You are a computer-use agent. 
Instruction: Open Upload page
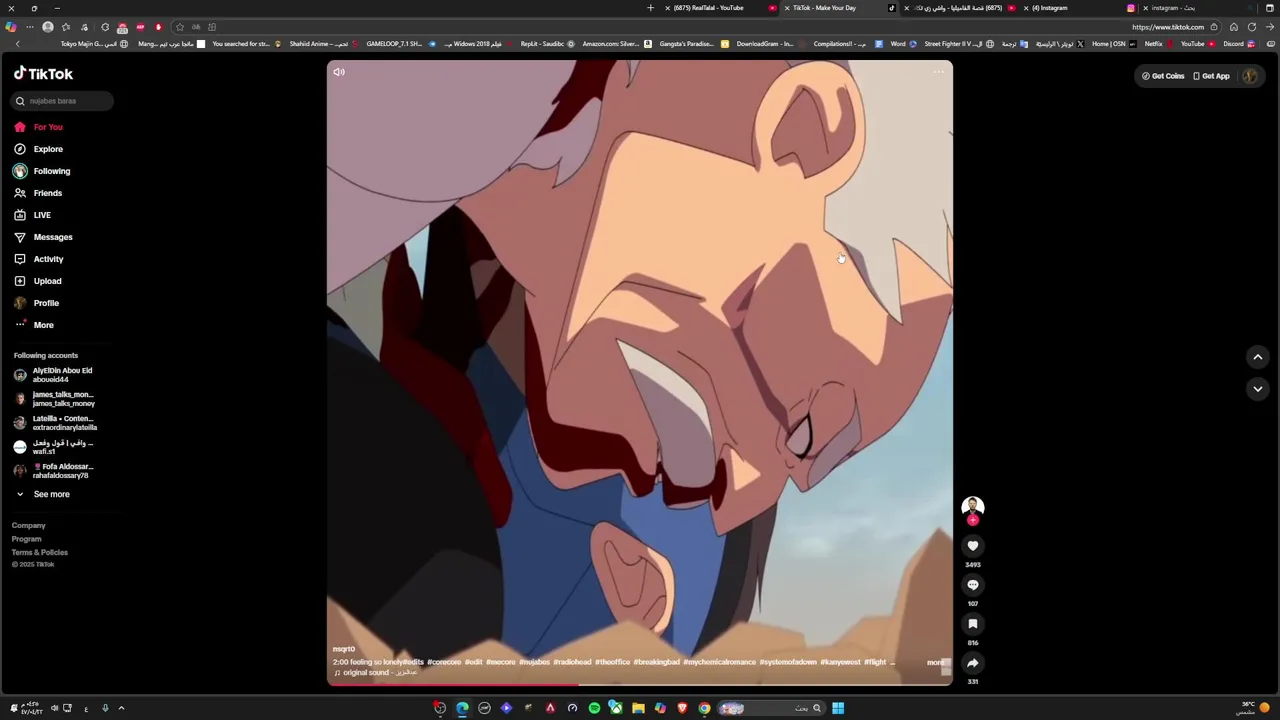[x=40, y=281]
